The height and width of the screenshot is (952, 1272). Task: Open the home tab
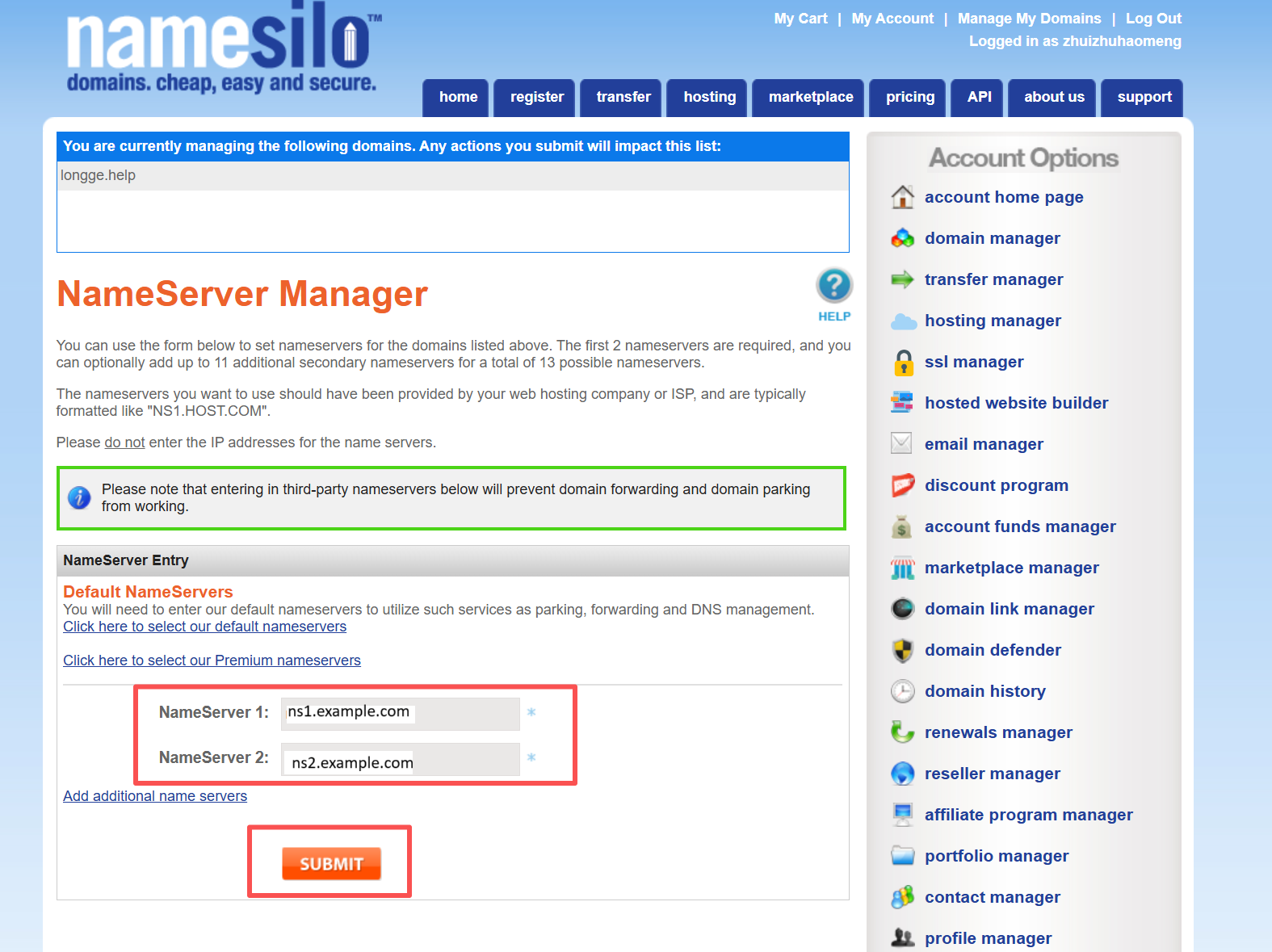tap(457, 98)
